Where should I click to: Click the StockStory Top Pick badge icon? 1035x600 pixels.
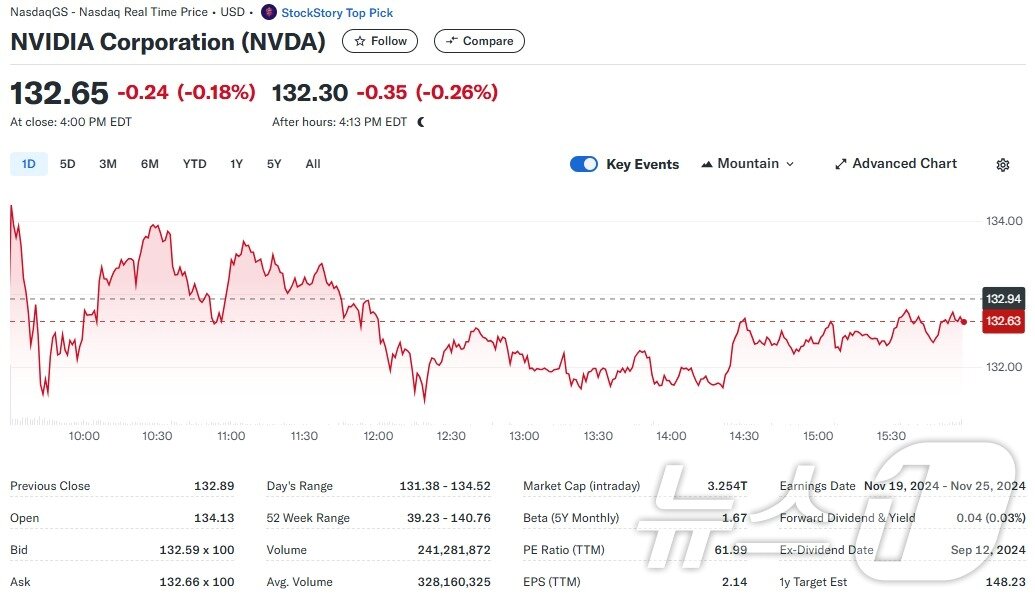point(268,13)
